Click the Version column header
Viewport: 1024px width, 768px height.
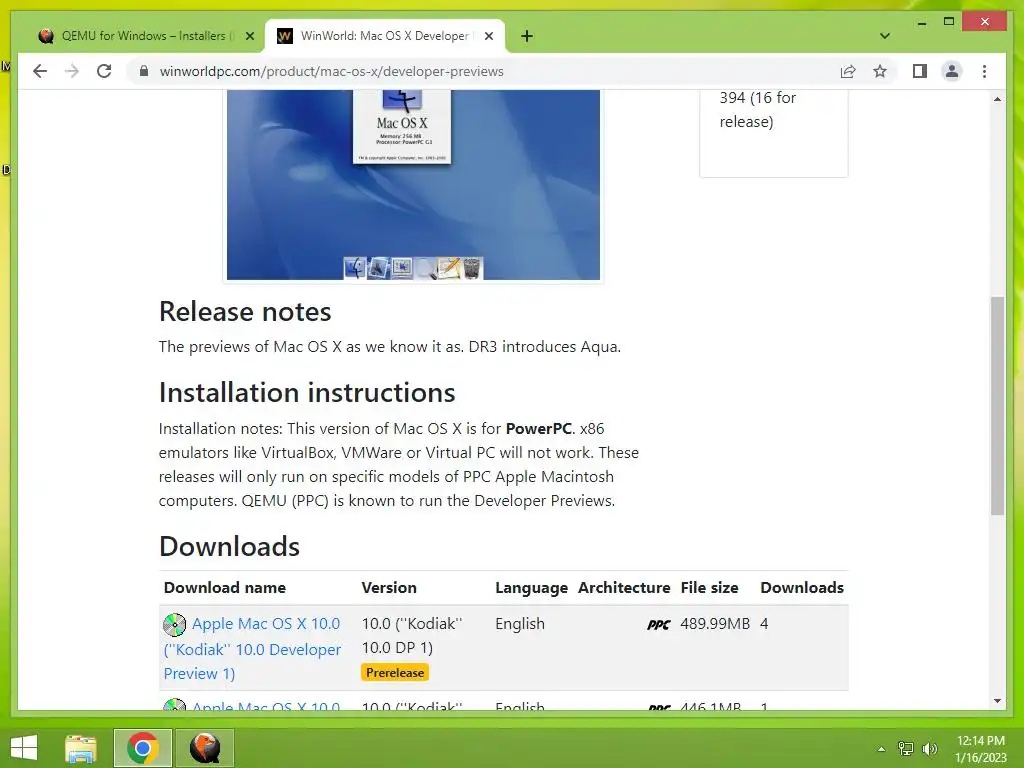389,587
